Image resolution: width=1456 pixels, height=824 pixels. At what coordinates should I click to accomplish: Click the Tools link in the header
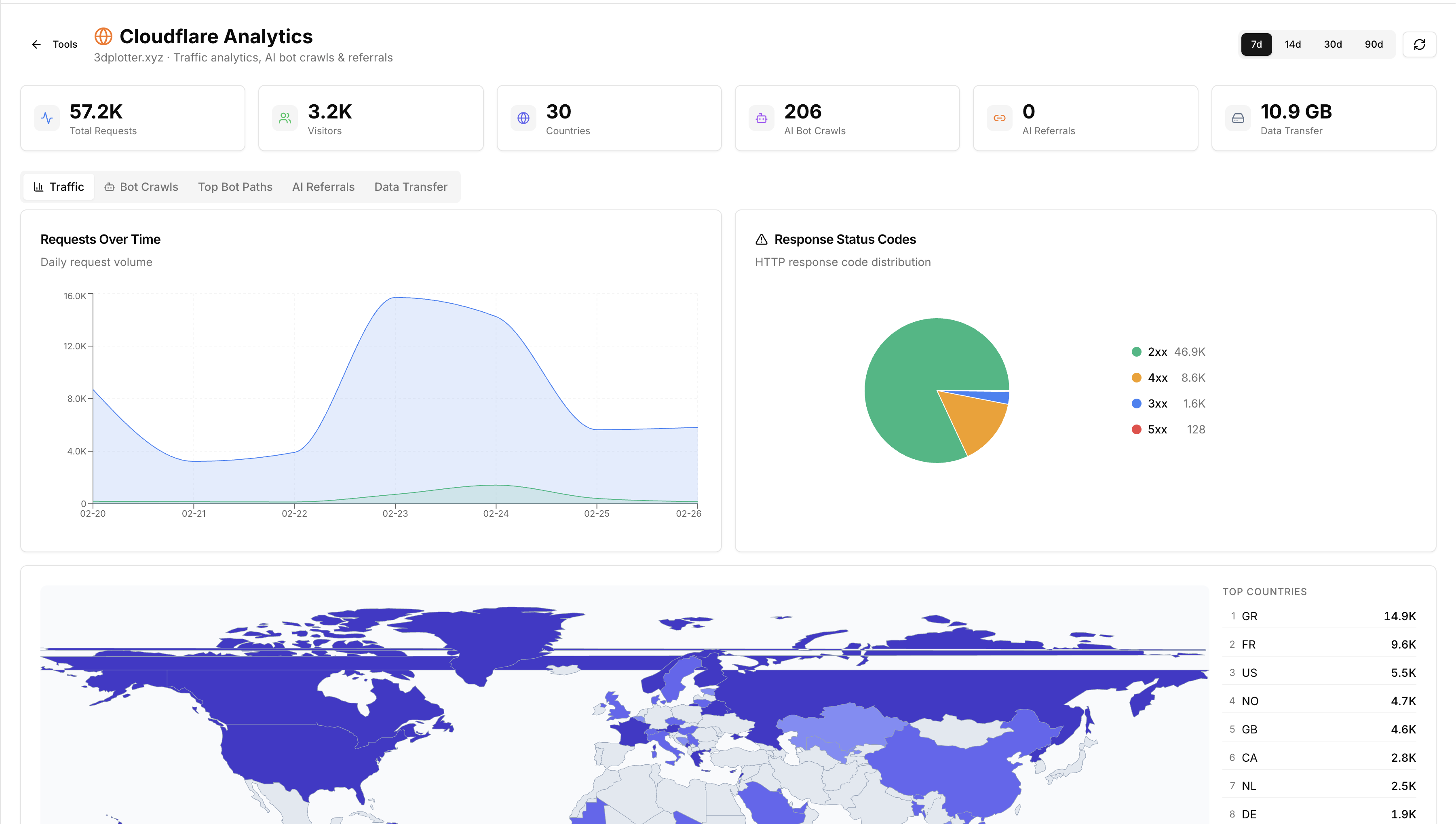pyautogui.click(x=65, y=44)
